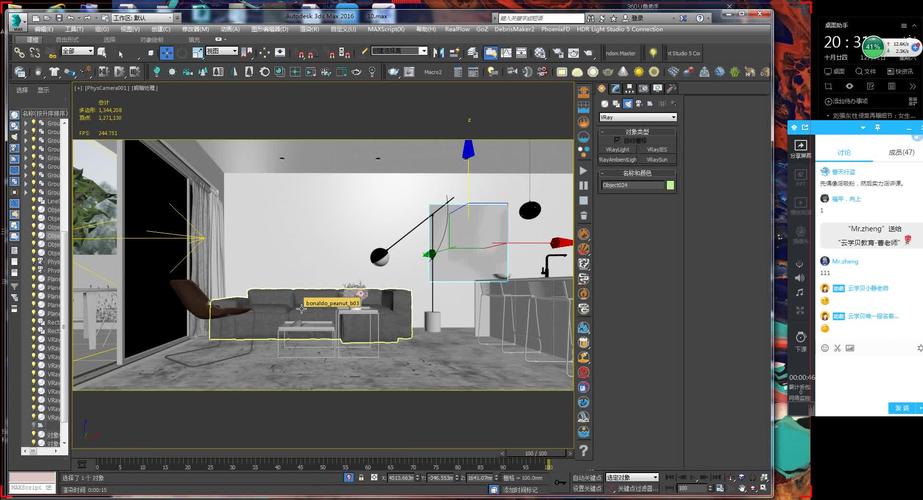Click the Select and Move tool
923x500 pixels.
pyautogui.click(x=167, y=52)
